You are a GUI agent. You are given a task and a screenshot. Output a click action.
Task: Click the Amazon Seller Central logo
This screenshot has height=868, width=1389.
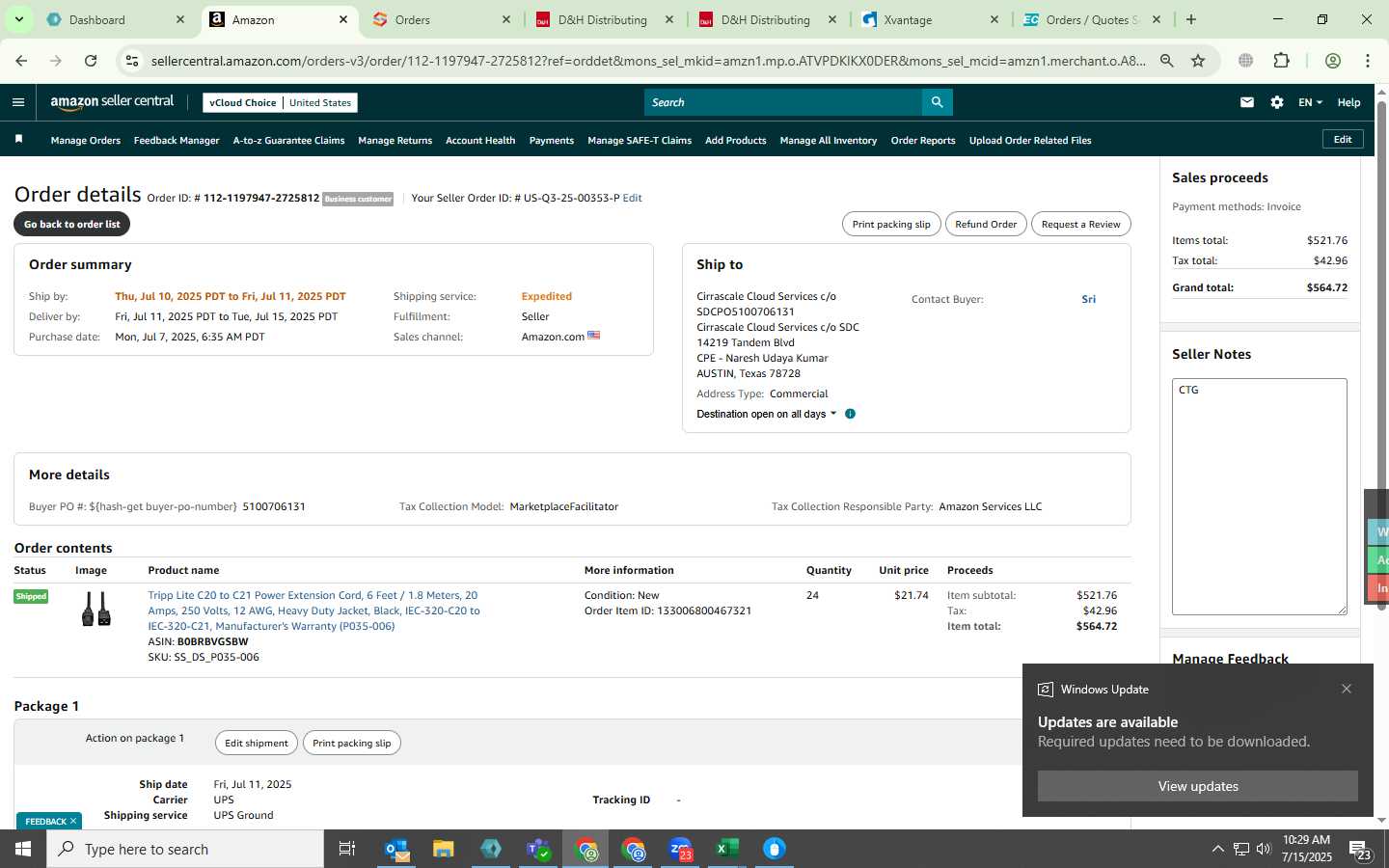(112, 102)
